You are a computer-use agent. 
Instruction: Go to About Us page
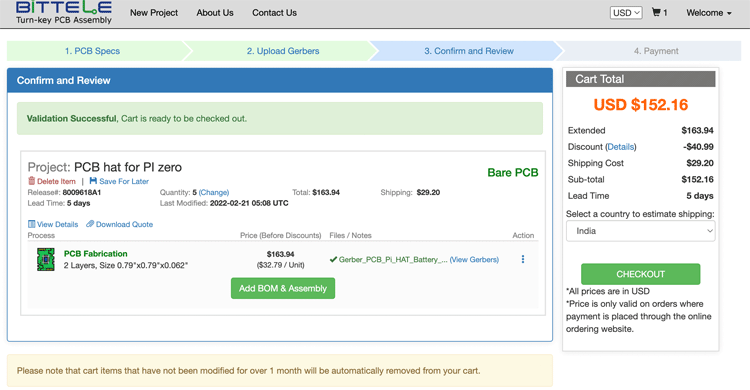click(215, 13)
